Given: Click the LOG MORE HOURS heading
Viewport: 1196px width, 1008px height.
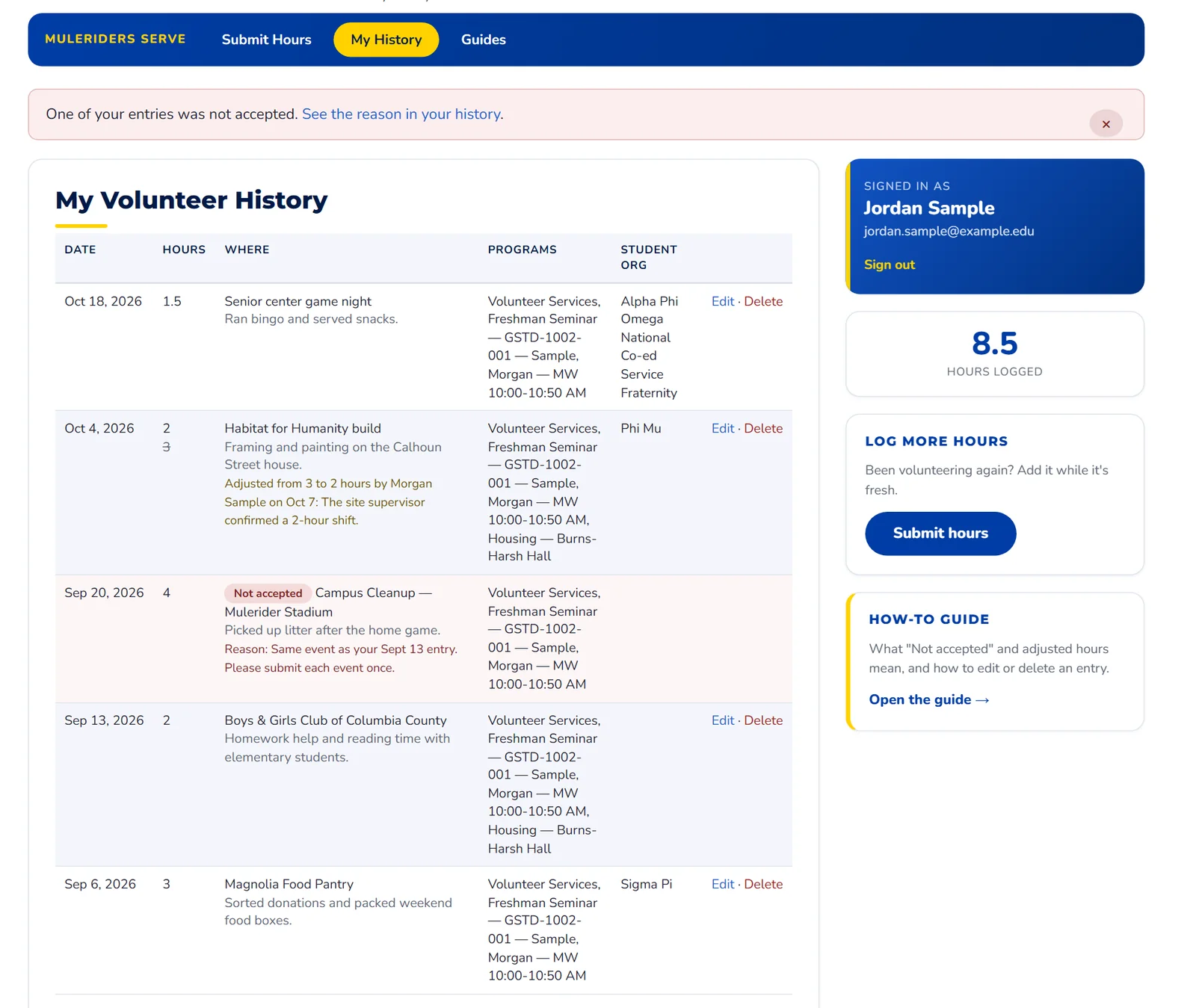Looking at the screenshot, I should (x=936, y=442).
